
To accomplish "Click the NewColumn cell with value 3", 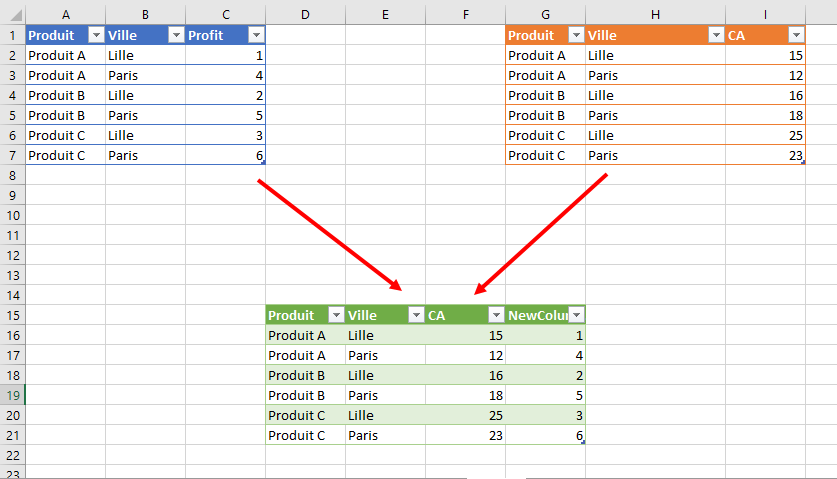I will pos(545,415).
